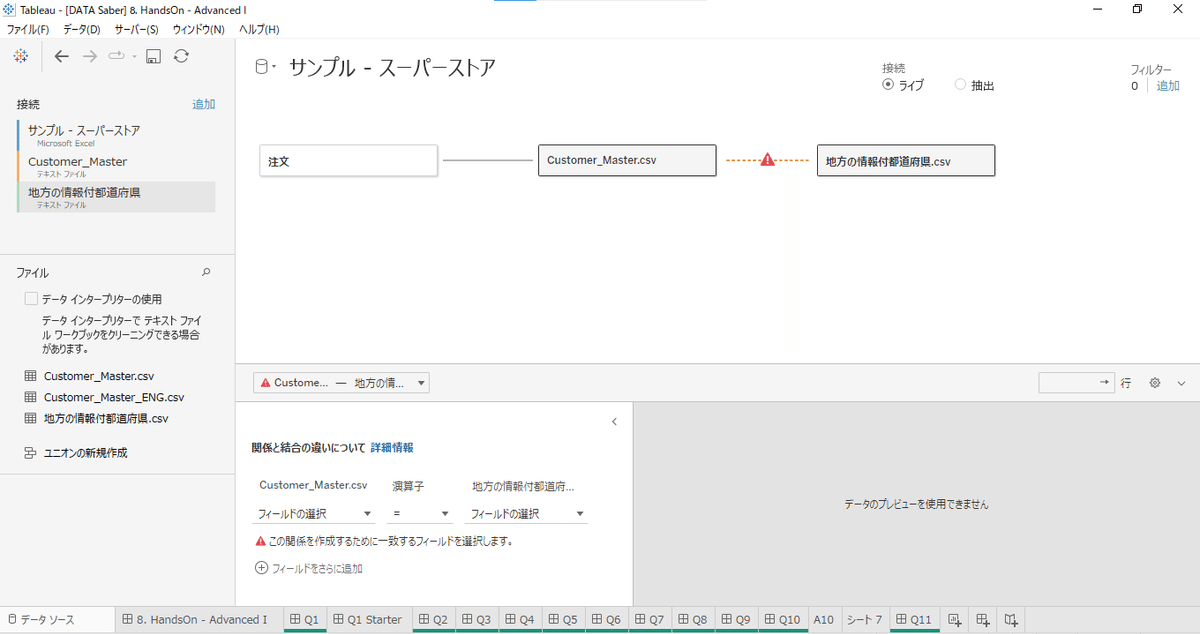Viewport: 1200px width, 634px height.
Task: Expand the preview pane chevron next to the gear
Action: click(1181, 383)
